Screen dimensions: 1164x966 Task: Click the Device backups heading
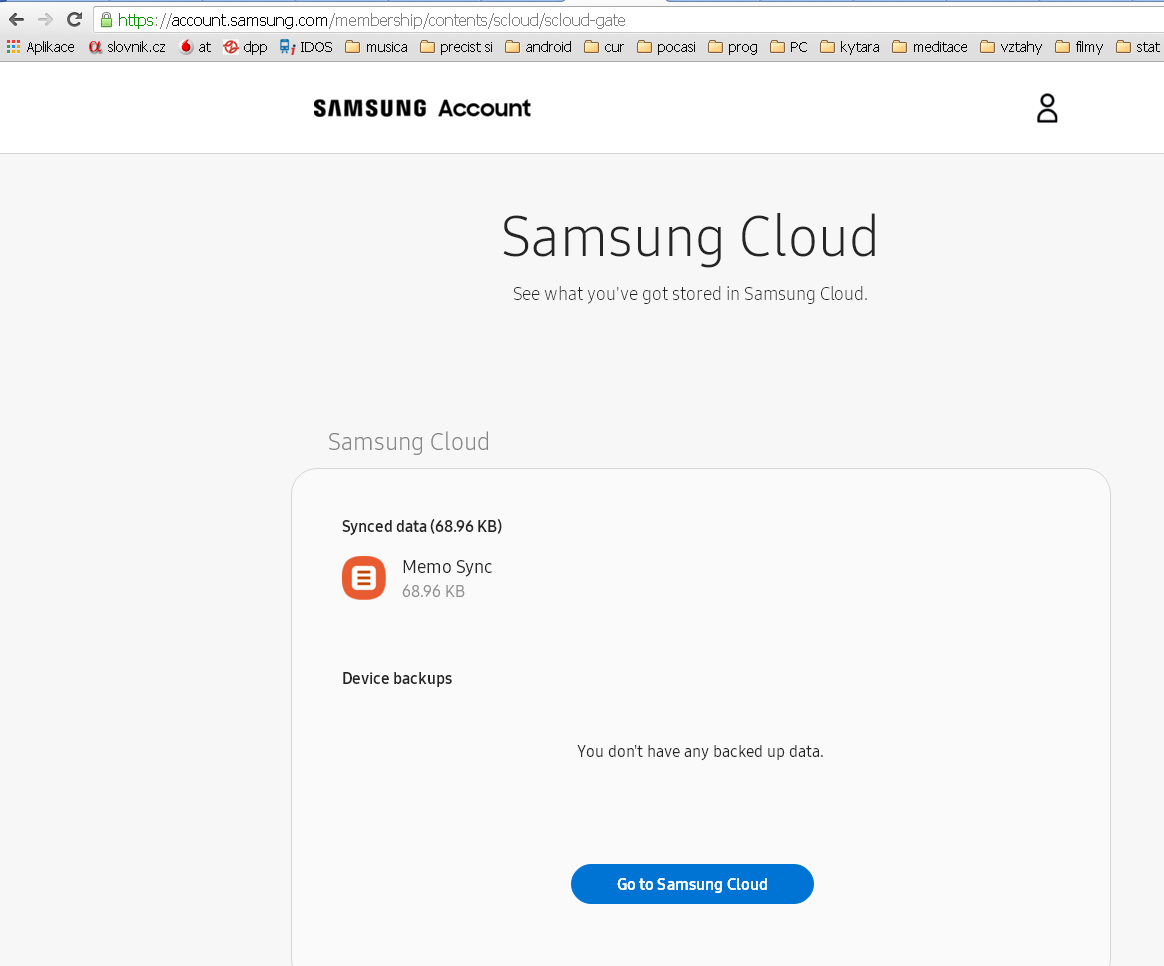[397, 679]
